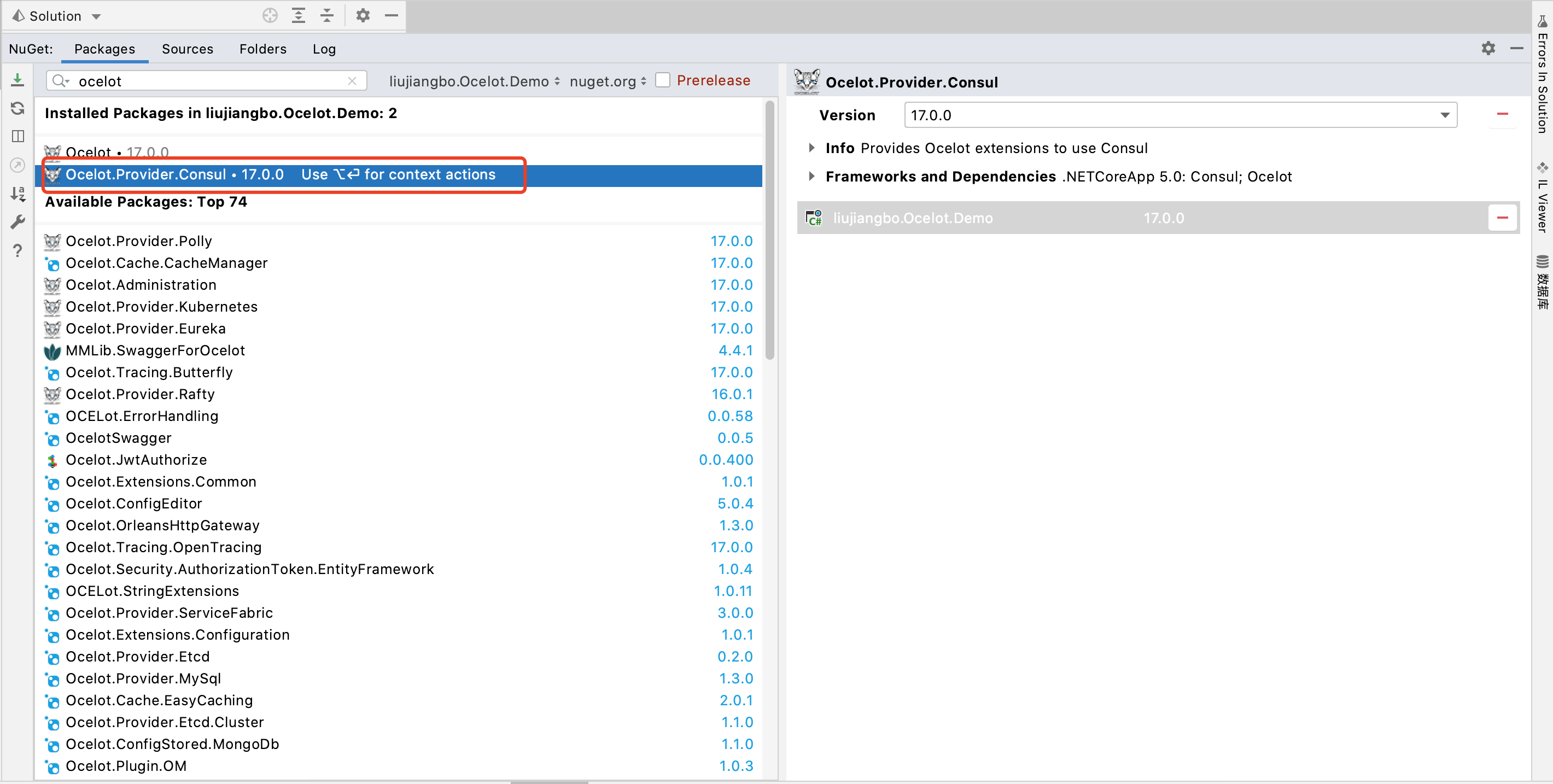Select Ocelot.Provider.MySql package
Screen dimensions: 1553x784
[x=399, y=678]
